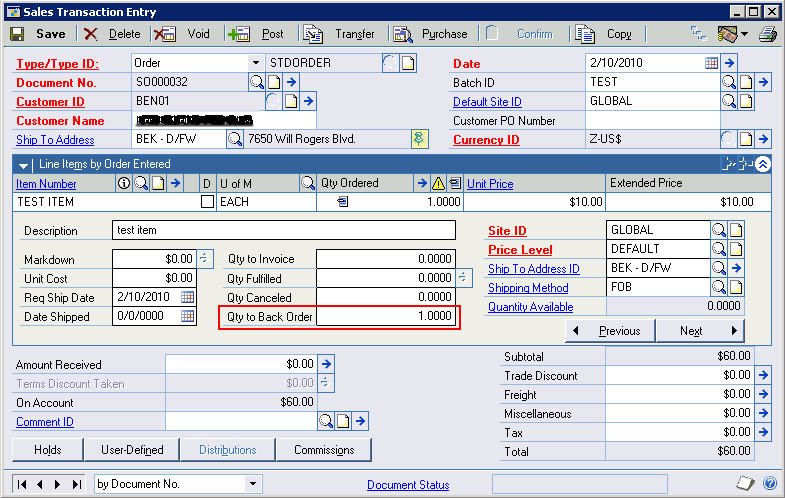Click the yellow warning icon by Qty Ordered
The width and height of the screenshot is (785, 498).
(438, 184)
